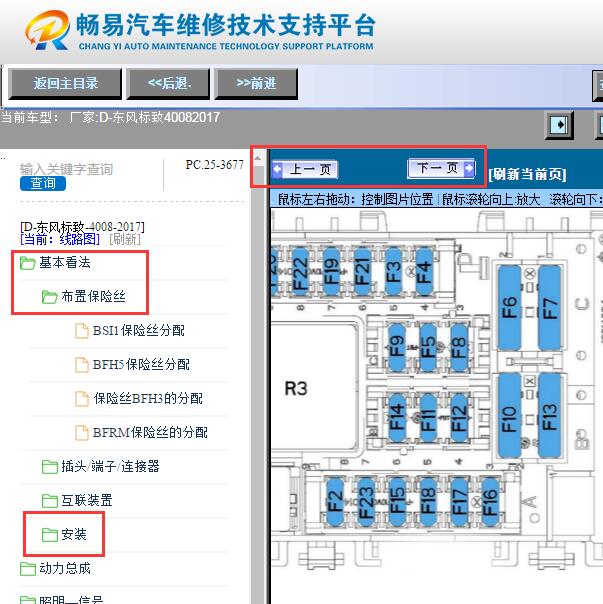The image size is (603, 604).
Task: Go forward with >>前进 button
Action: tap(256, 84)
